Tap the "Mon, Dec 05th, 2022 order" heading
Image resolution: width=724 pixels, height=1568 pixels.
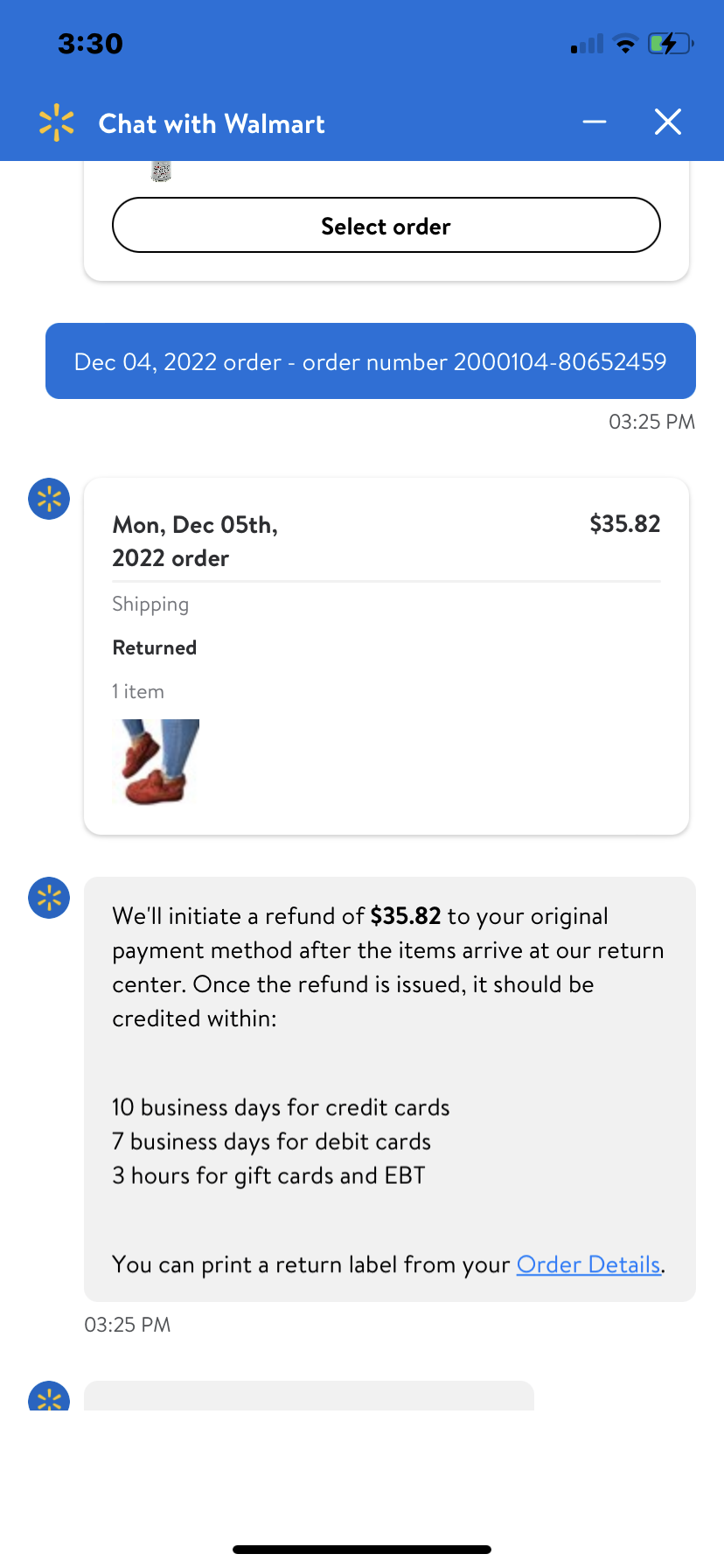click(195, 541)
